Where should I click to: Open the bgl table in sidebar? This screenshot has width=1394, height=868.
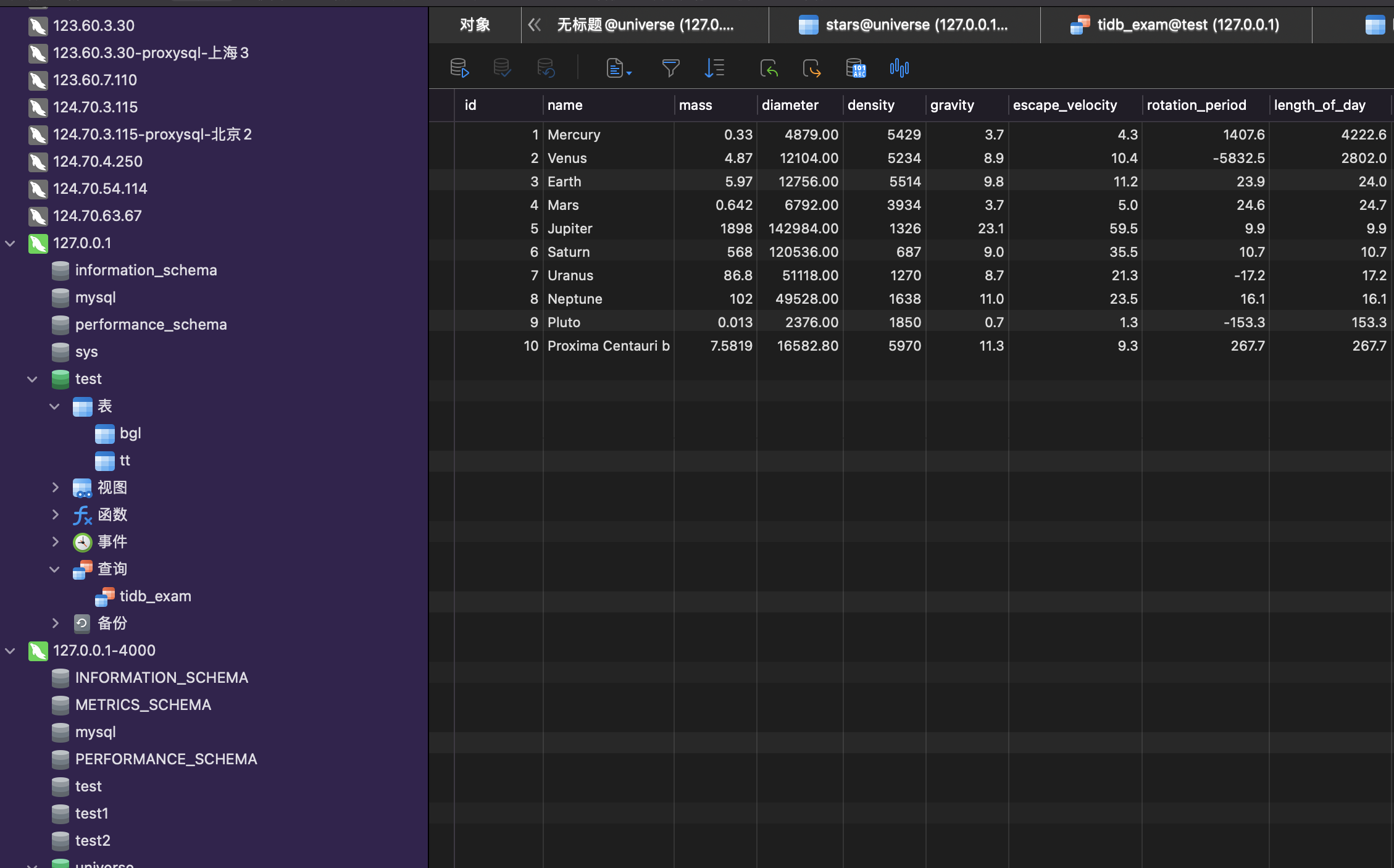click(130, 433)
